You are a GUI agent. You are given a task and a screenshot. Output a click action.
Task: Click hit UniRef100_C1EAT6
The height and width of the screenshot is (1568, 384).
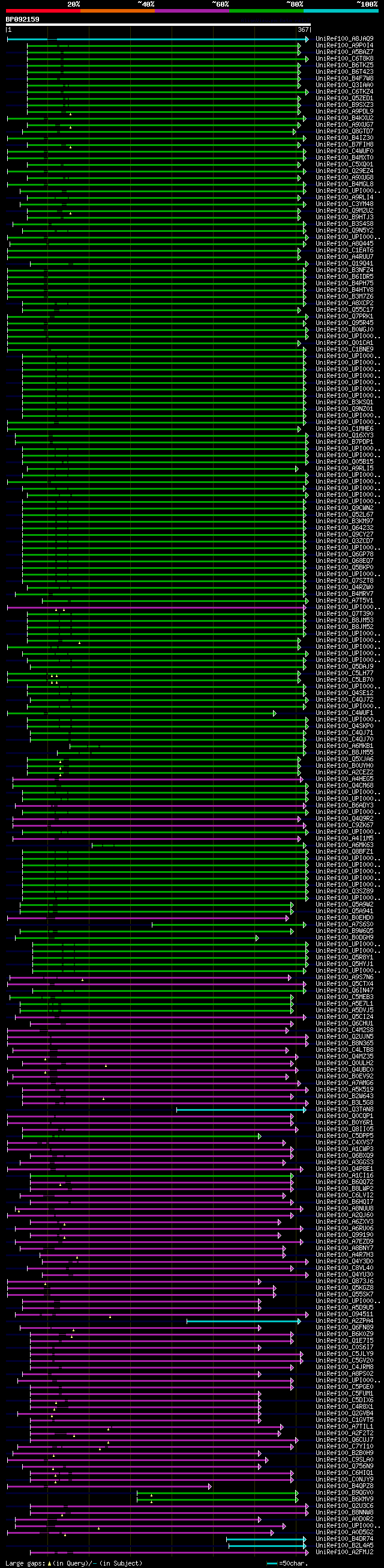point(344,251)
